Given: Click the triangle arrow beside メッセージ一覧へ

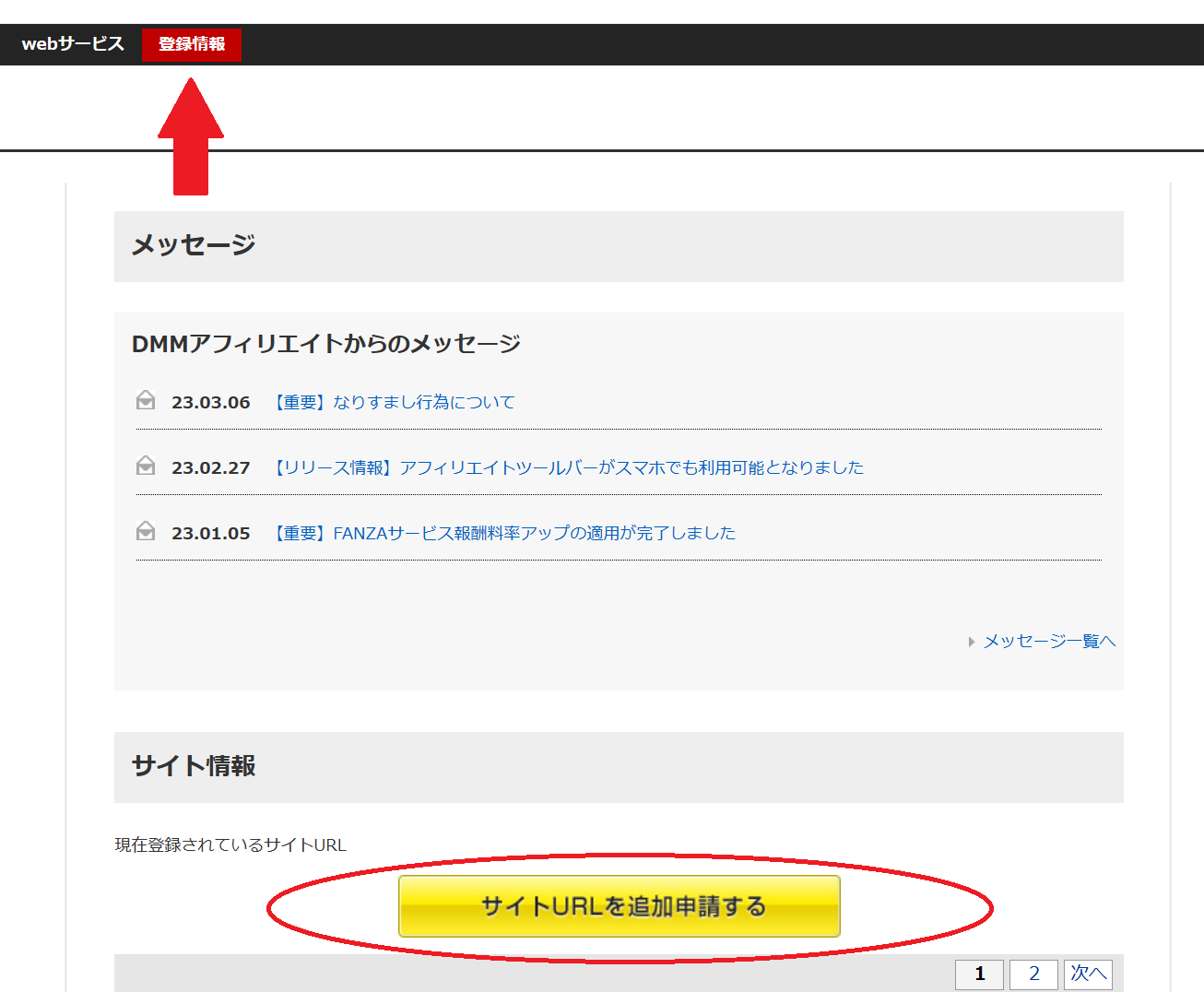Looking at the screenshot, I should (972, 642).
